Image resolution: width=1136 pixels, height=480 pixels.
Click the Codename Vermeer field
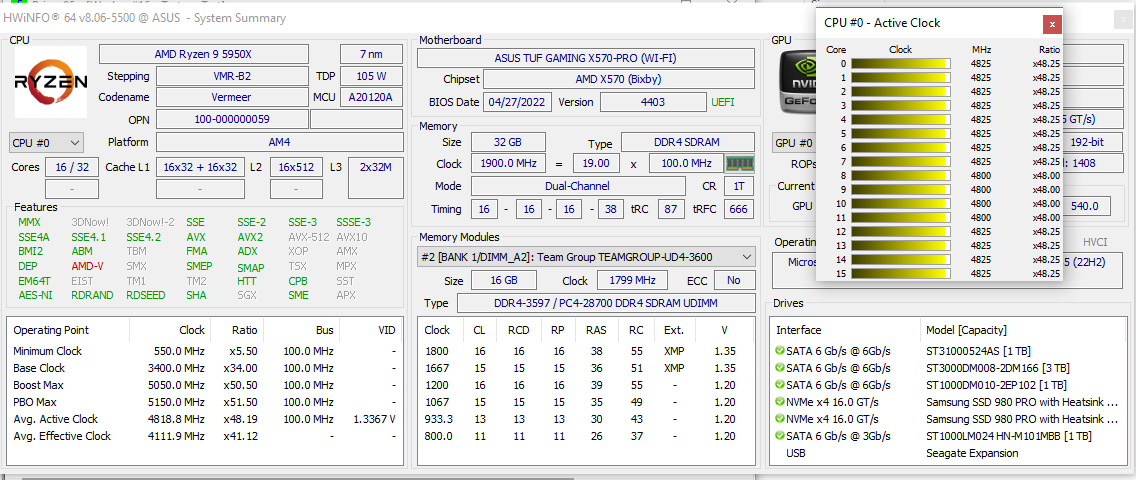point(232,97)
